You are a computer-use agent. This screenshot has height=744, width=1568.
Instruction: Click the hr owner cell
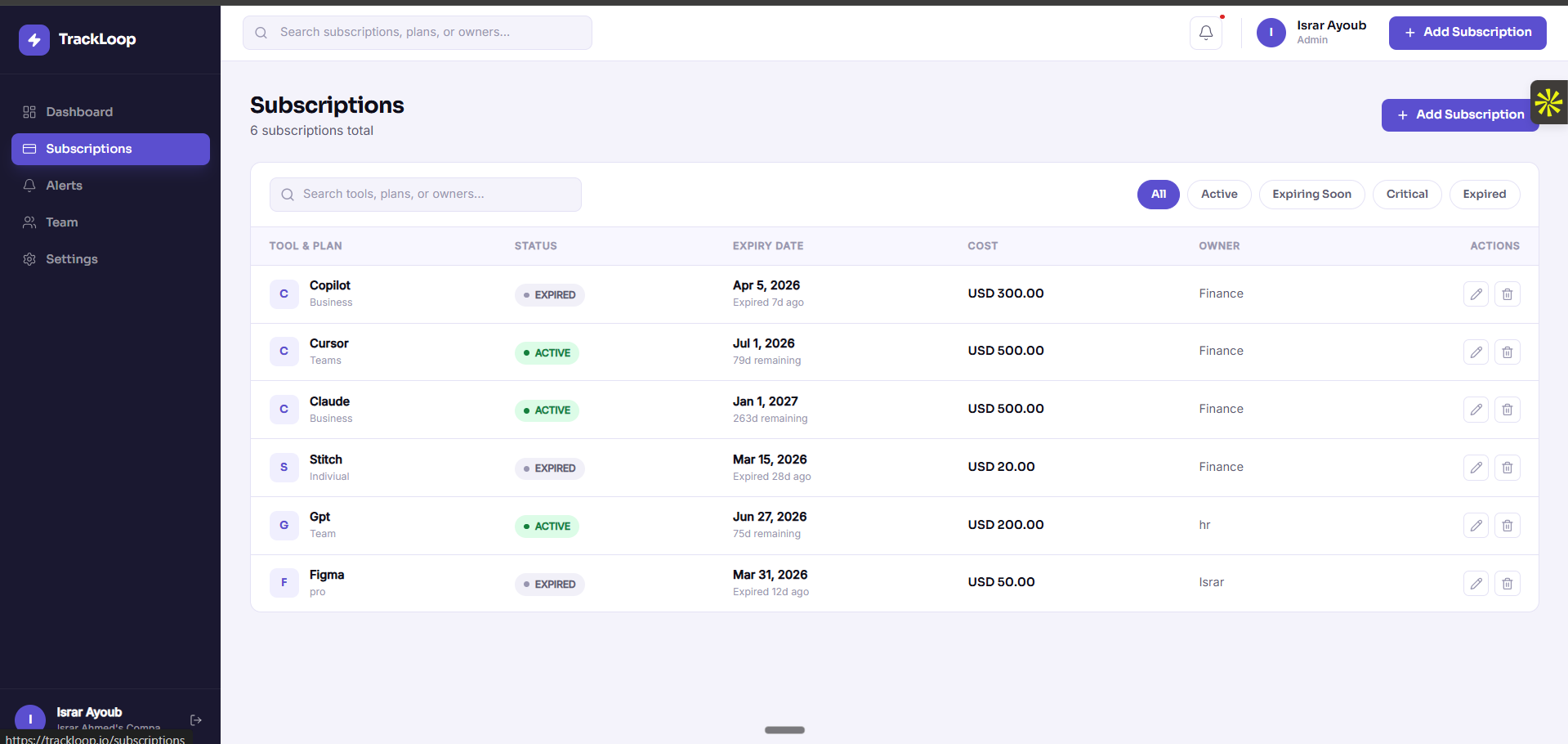(1204, 525)
